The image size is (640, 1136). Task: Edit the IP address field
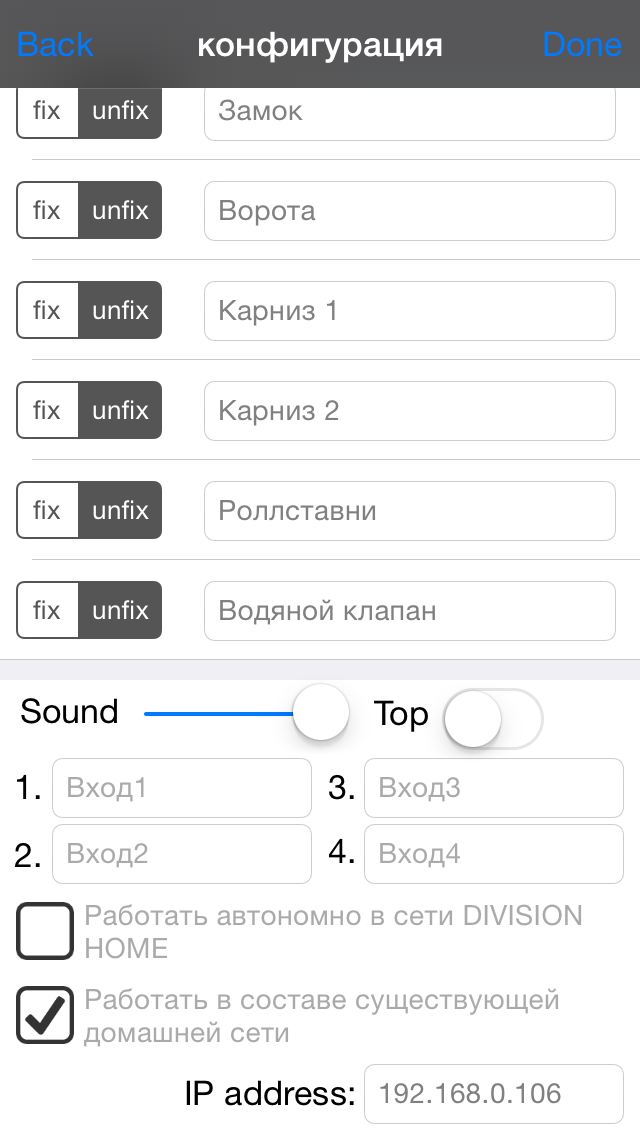click(x=493, y=1094)
